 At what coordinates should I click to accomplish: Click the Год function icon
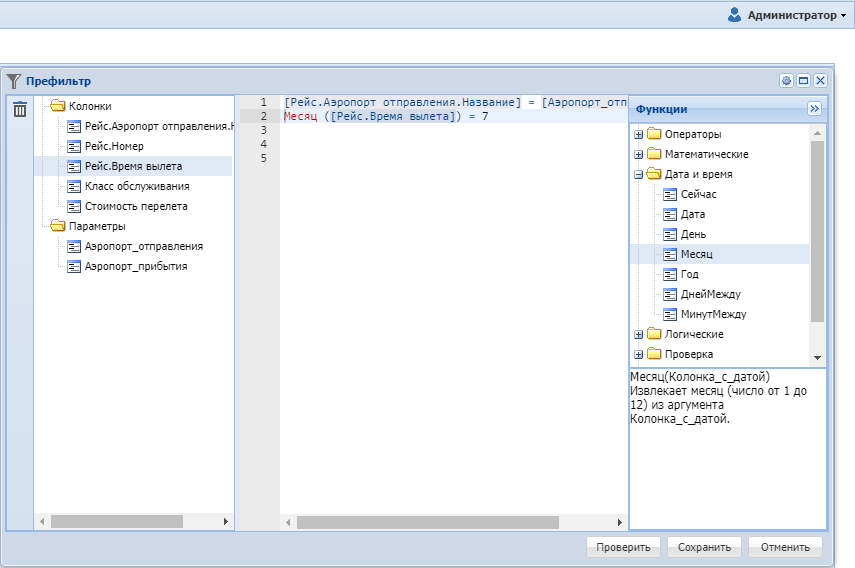[x=671, y=274]
